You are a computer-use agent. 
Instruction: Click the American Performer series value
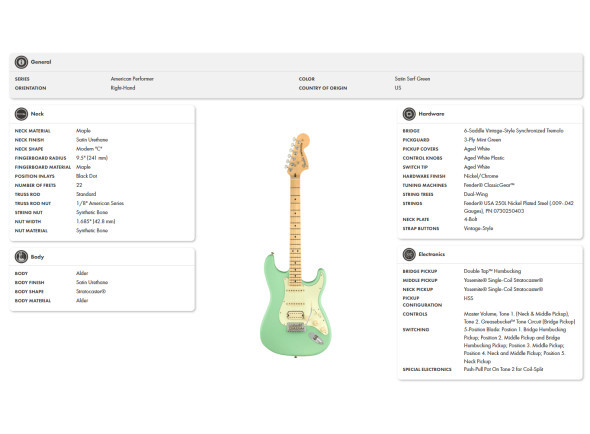point(132,79)
